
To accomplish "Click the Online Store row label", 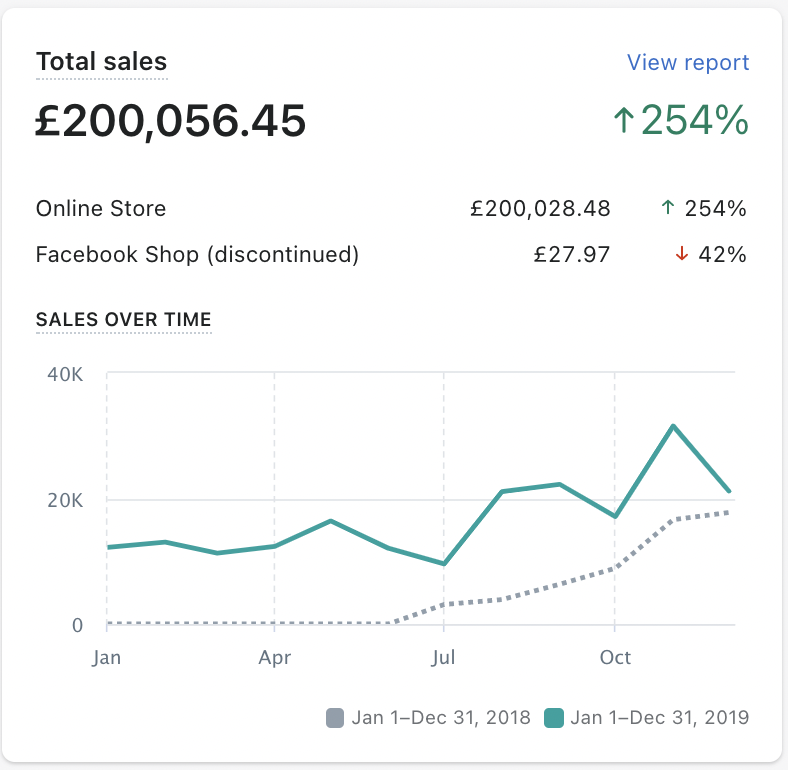I will (x=101, y=208).
